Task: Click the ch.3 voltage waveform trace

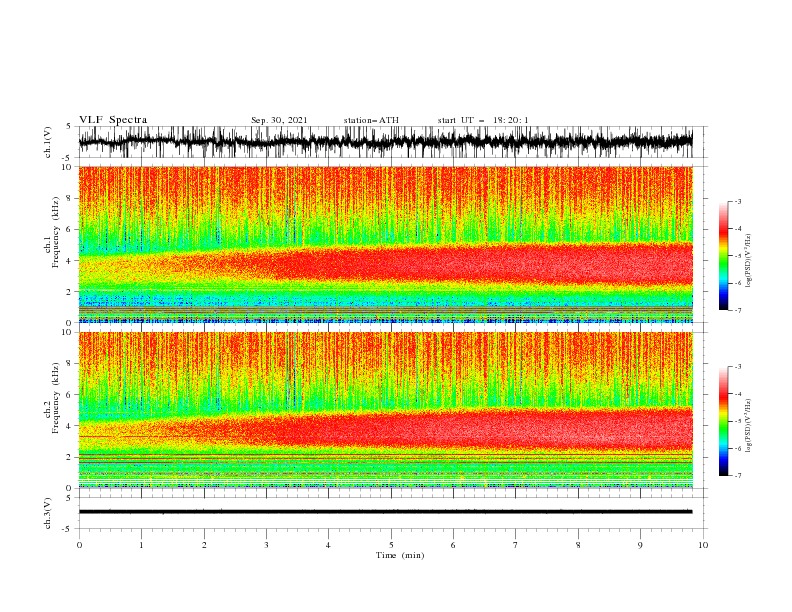Action: [x=385, y=512]
